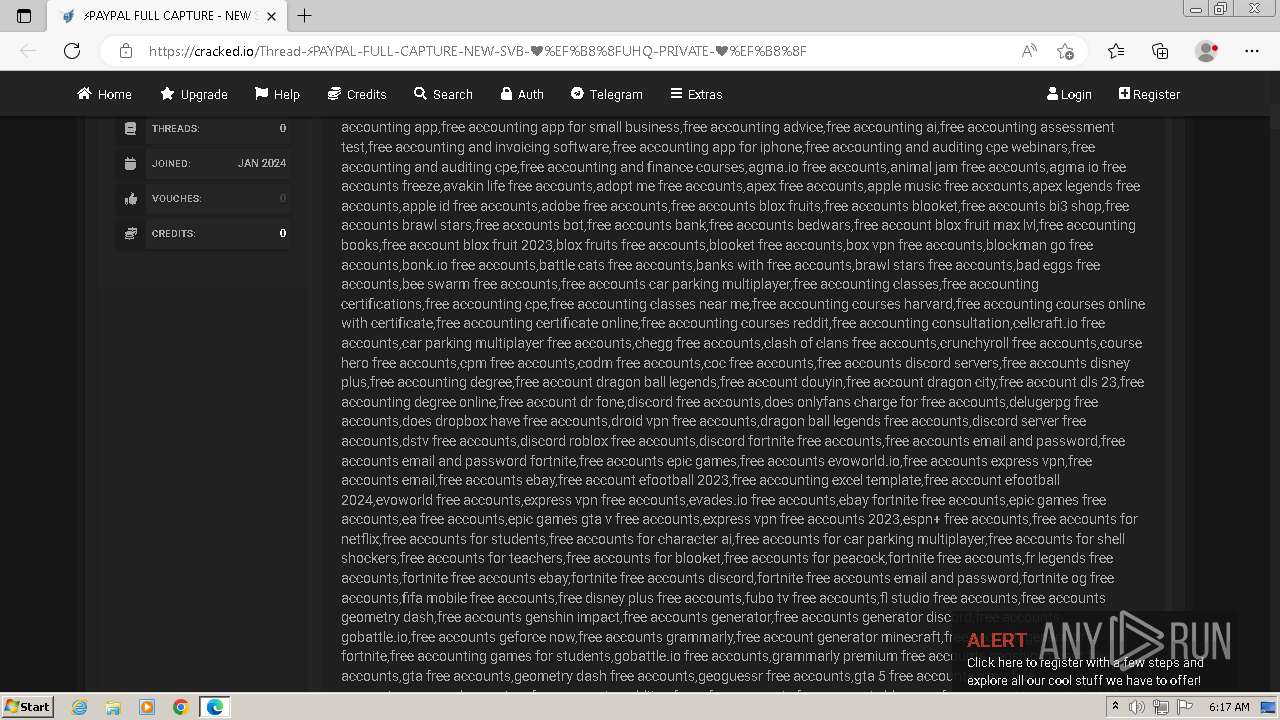Expand the Extras menu
Screen dimensions: 1280x720
click(696, 94)
